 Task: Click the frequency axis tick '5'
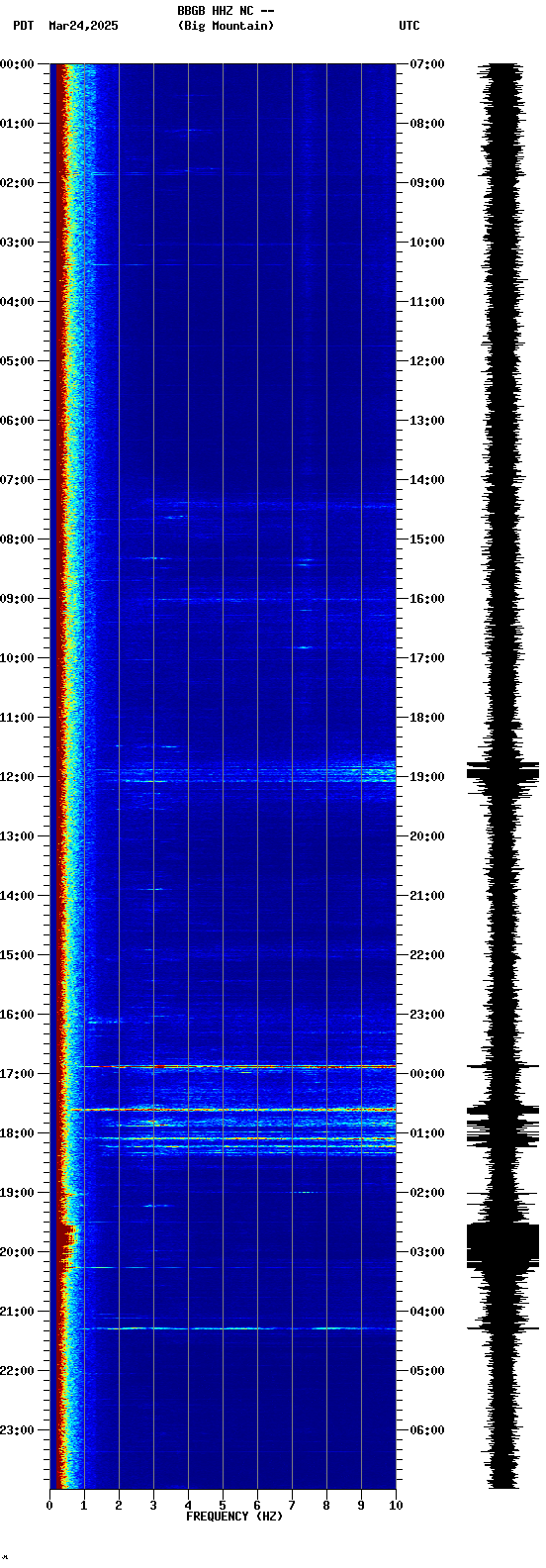[223, 1506]
